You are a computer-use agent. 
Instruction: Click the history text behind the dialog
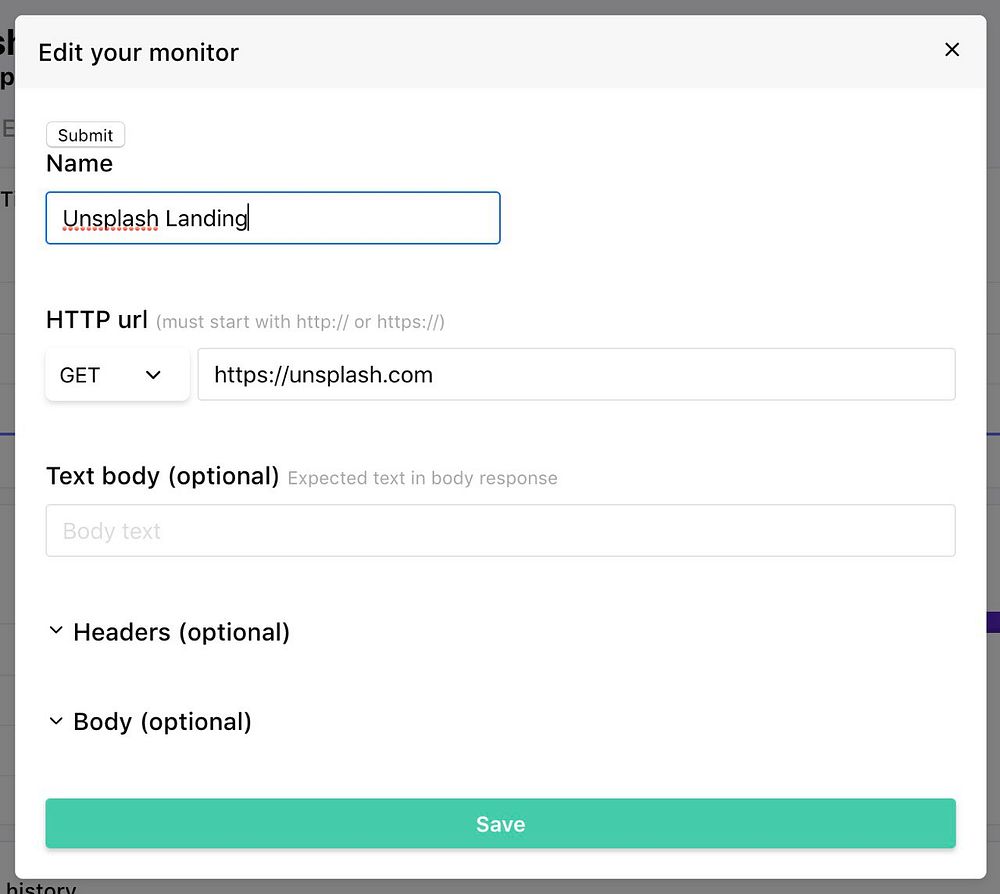pyautogui.click(x=47, y=888)
